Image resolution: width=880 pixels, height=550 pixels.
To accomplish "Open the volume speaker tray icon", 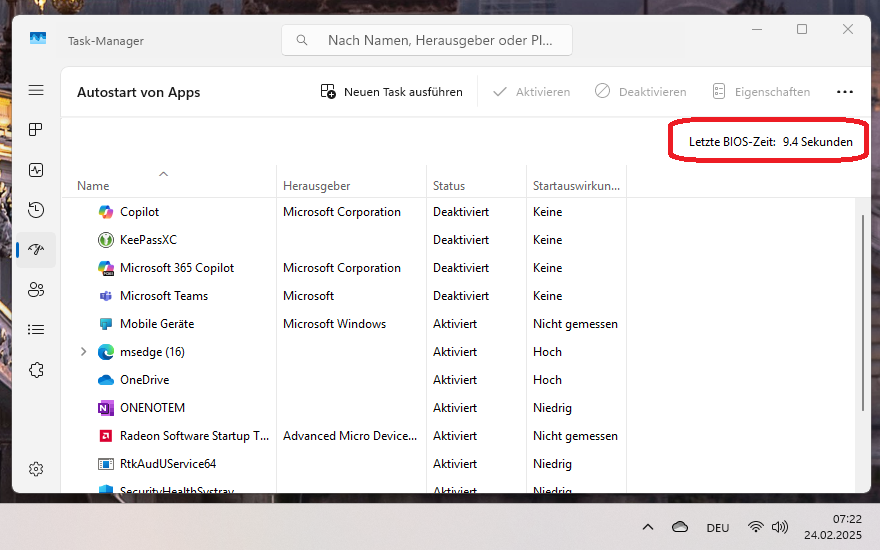I will (x=780, y=527).
